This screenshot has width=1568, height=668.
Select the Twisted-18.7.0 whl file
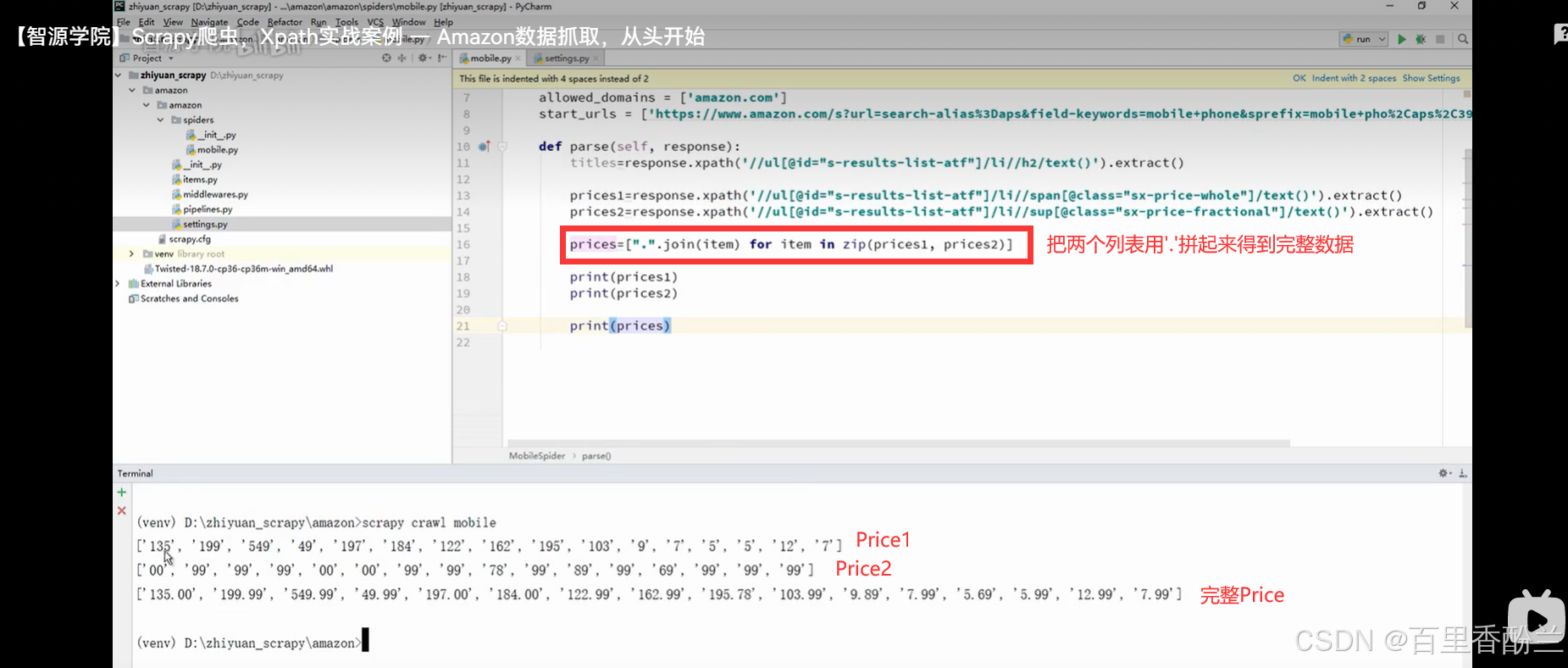pos(238,269)
